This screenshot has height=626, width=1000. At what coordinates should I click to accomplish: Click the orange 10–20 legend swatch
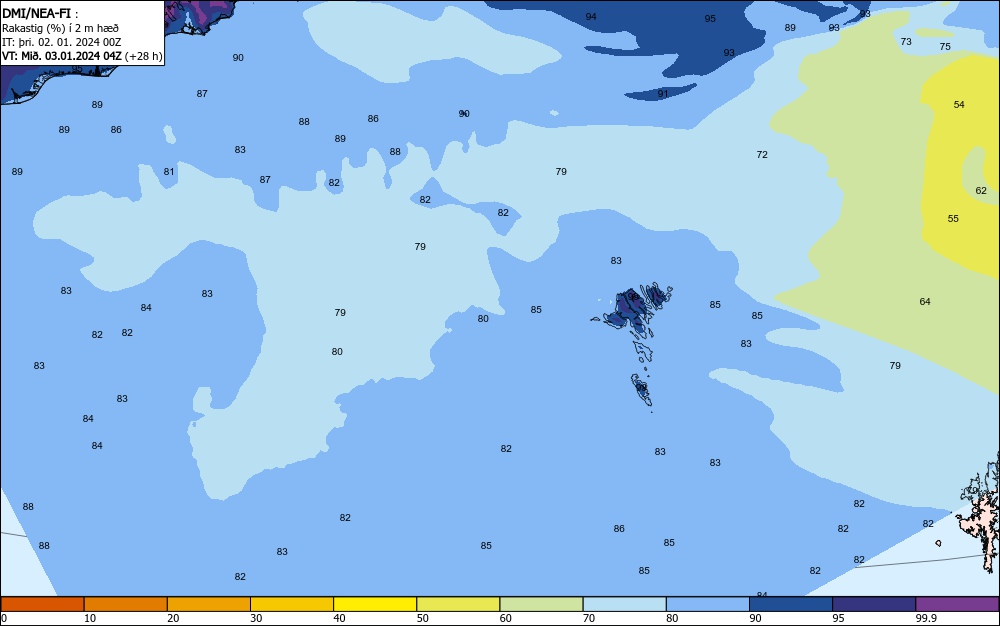click(x=126, y=604)
